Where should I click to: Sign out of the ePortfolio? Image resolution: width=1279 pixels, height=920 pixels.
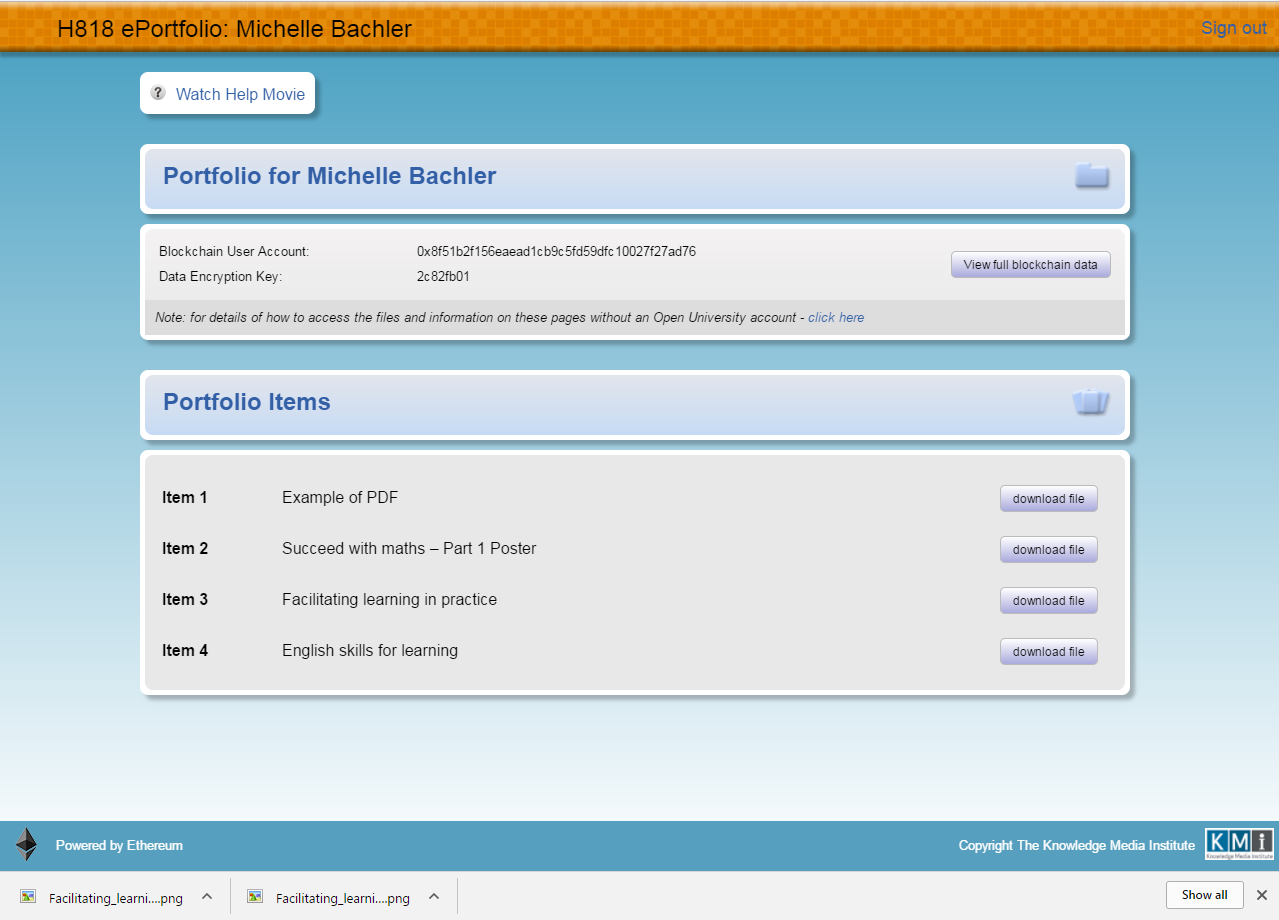click(1233, 28)
